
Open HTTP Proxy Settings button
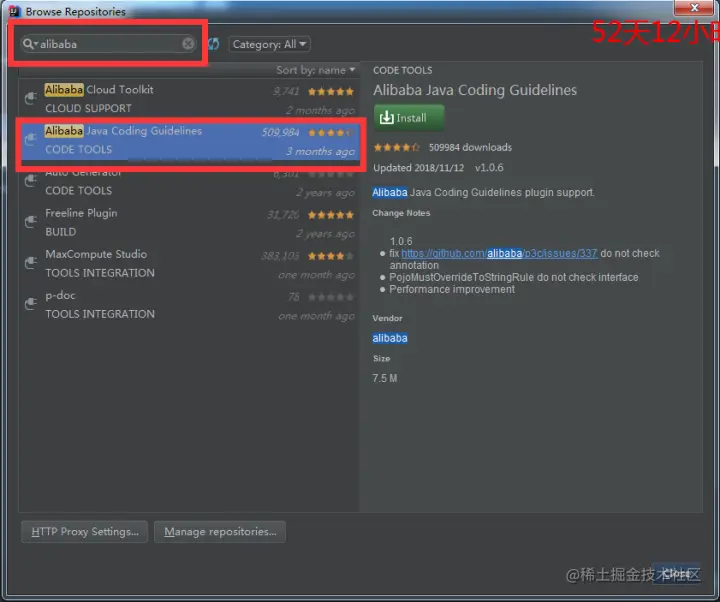pyautogui.click(x=84, y=532)
